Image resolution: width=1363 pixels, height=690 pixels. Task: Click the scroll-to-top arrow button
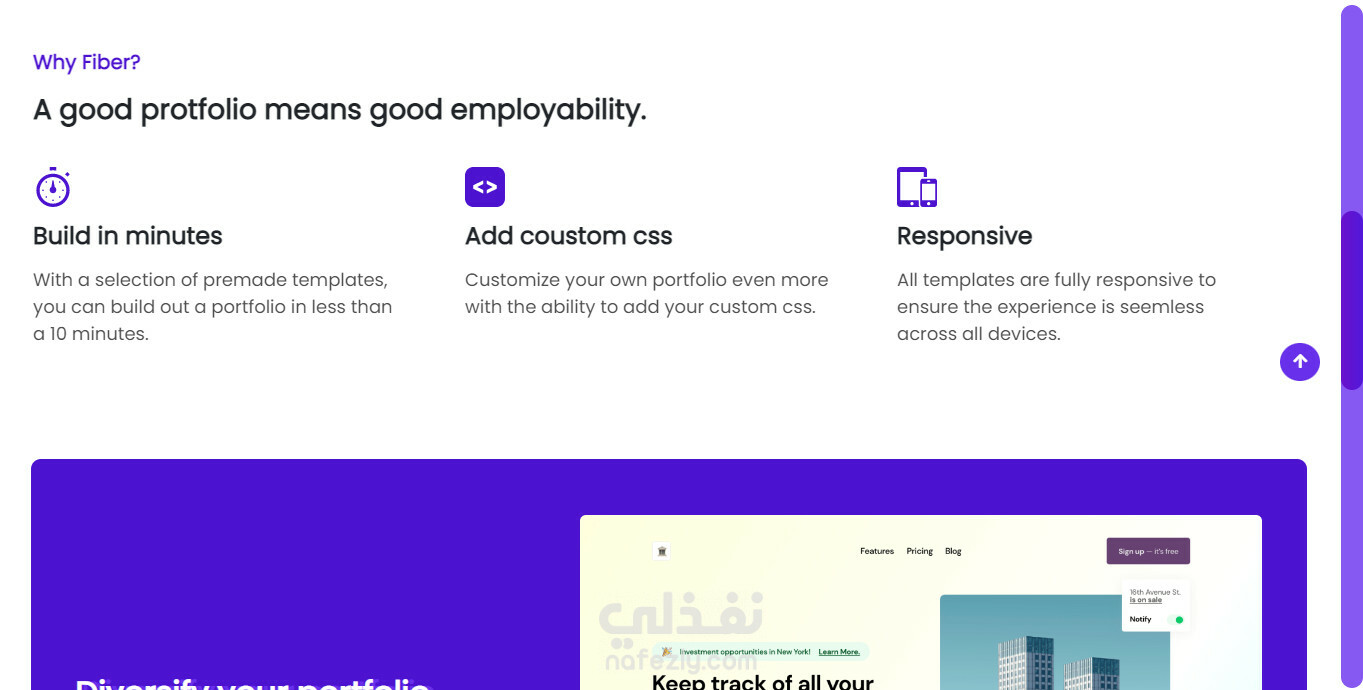(1299, 361)
